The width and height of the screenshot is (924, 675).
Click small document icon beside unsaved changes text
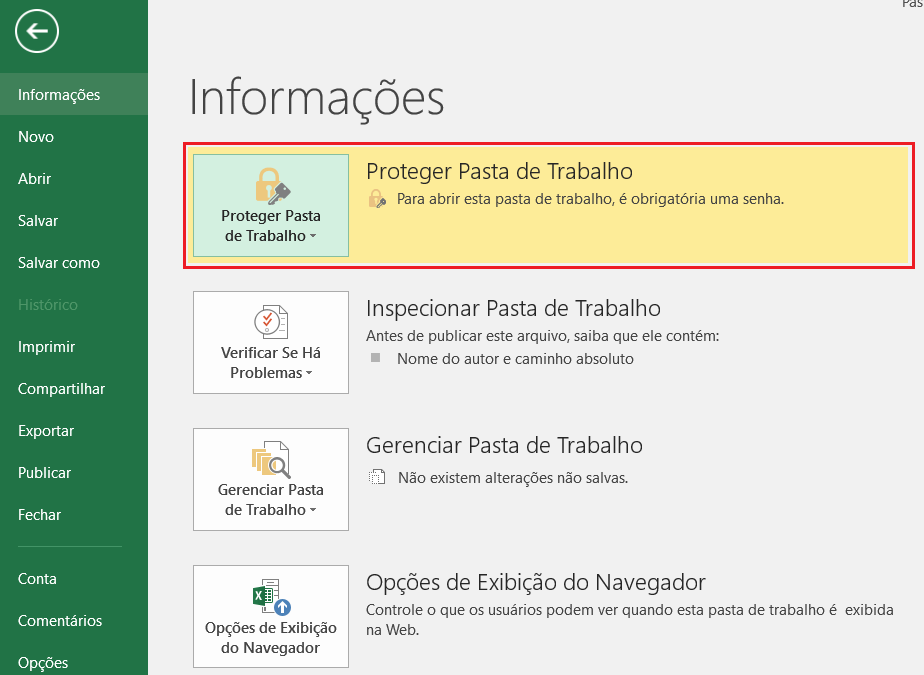(x=377, y=477)
